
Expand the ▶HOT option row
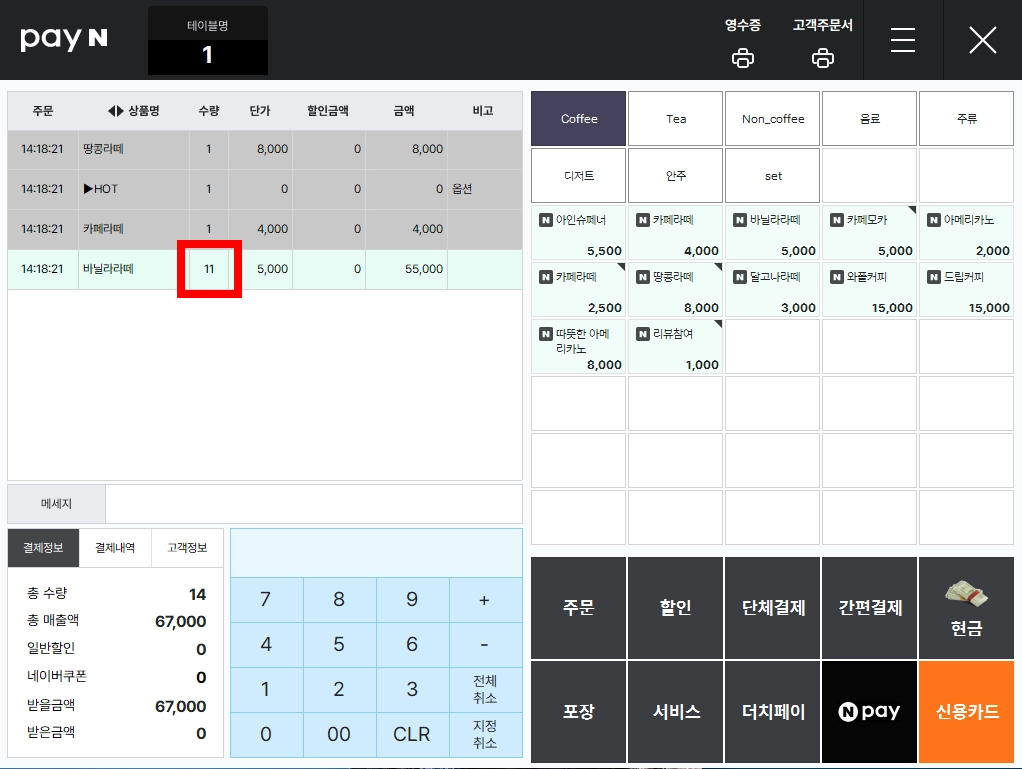(265, 189)
